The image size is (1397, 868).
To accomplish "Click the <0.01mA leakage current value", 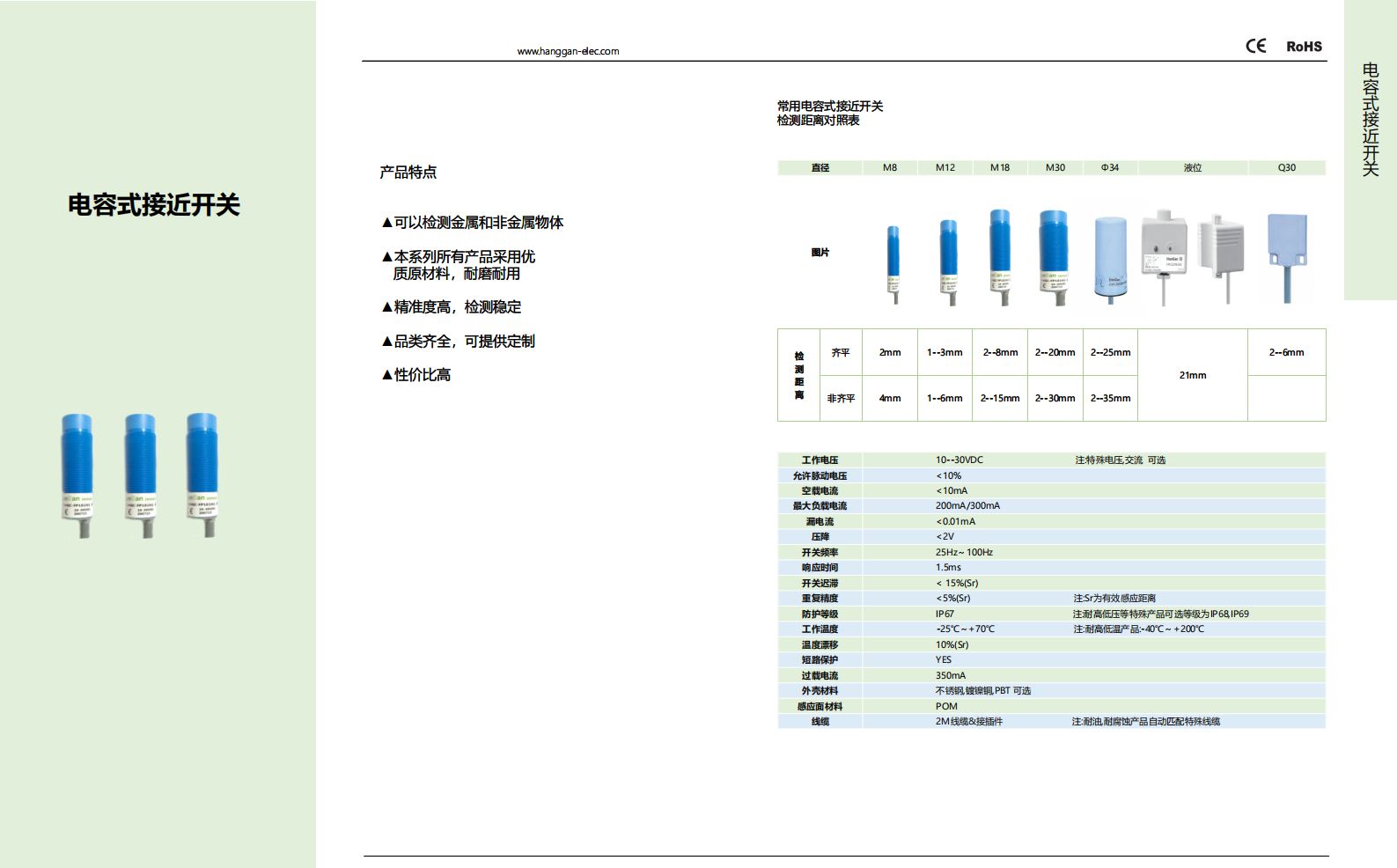I will (x=955, y=522).
